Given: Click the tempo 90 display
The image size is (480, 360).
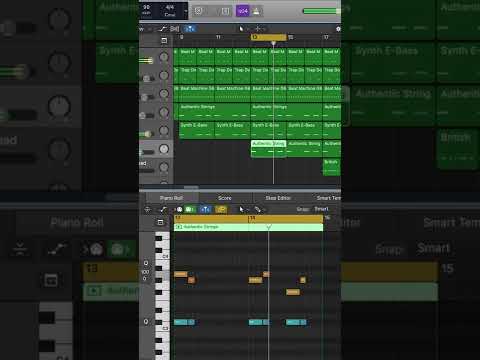Looking at the screenshot, I should point(146,10).
